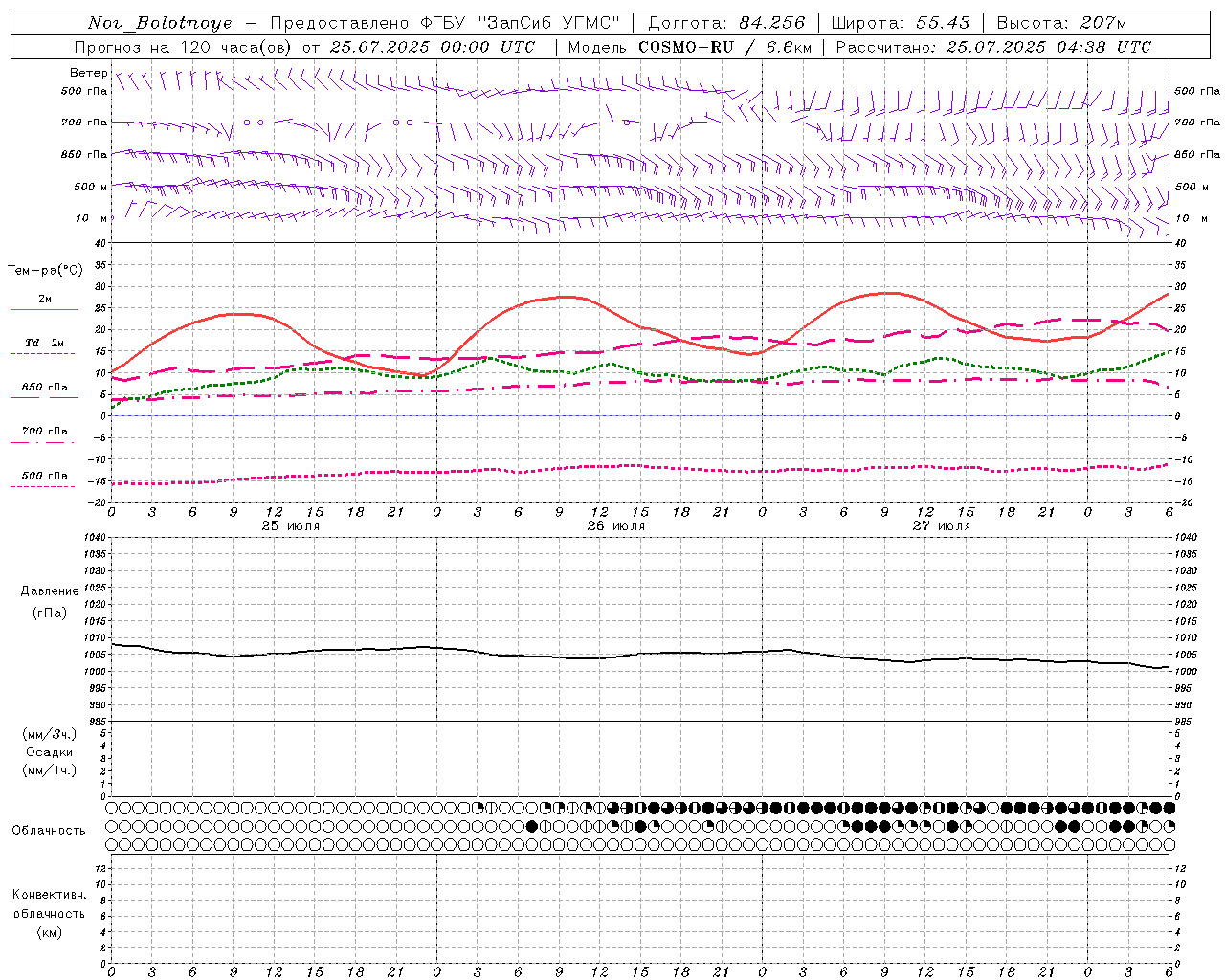Click the '985' value on left pressure axis

coord(98,722)
